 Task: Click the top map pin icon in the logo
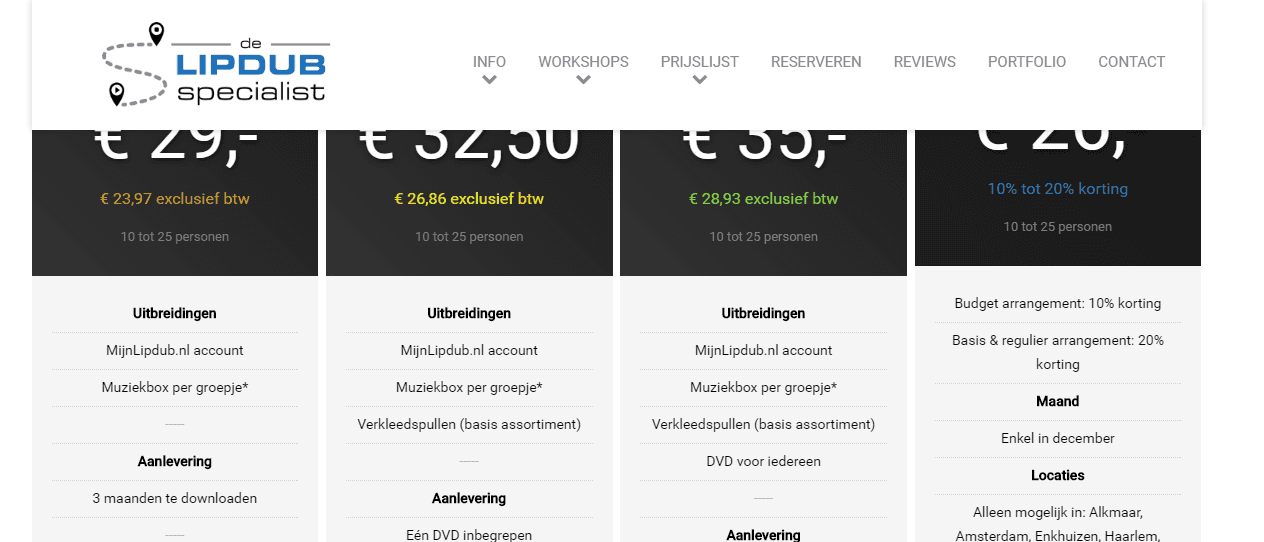[x=156, y=33]
